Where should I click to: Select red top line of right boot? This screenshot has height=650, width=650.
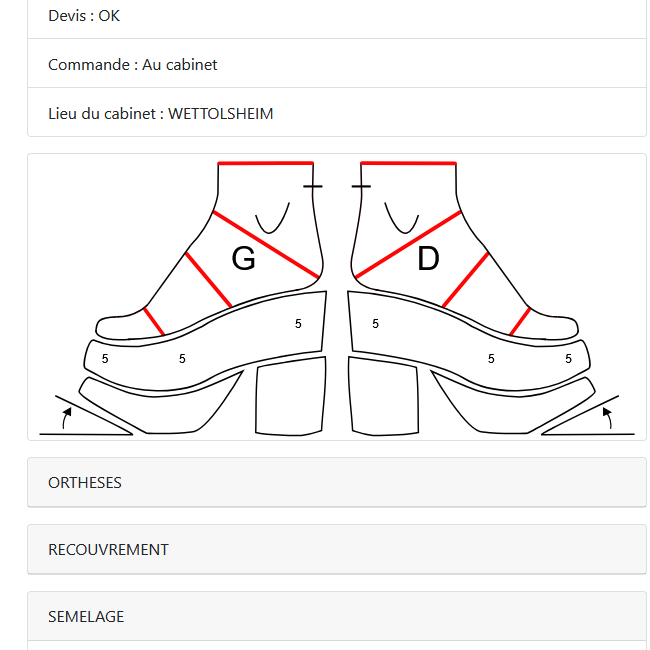click(x=409, y=163)
